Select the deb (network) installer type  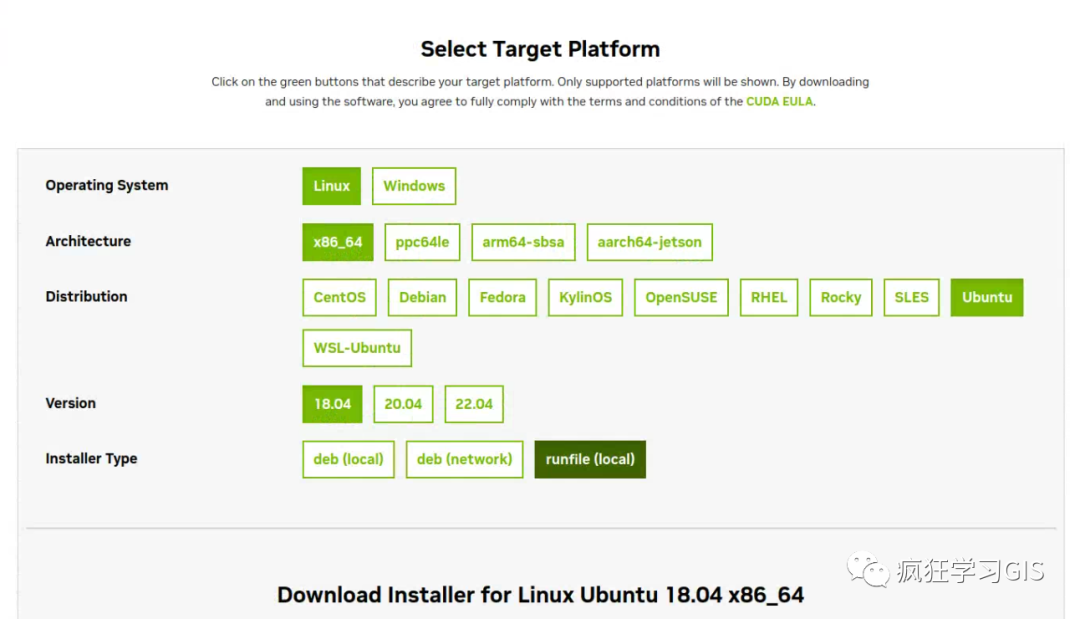[x=464, y=459]
